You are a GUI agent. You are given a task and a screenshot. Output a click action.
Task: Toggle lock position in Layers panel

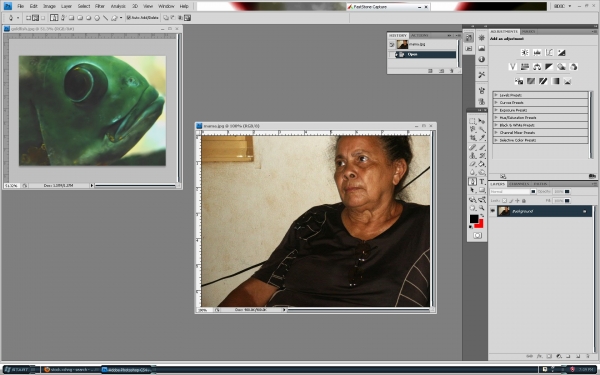(517, 201)
